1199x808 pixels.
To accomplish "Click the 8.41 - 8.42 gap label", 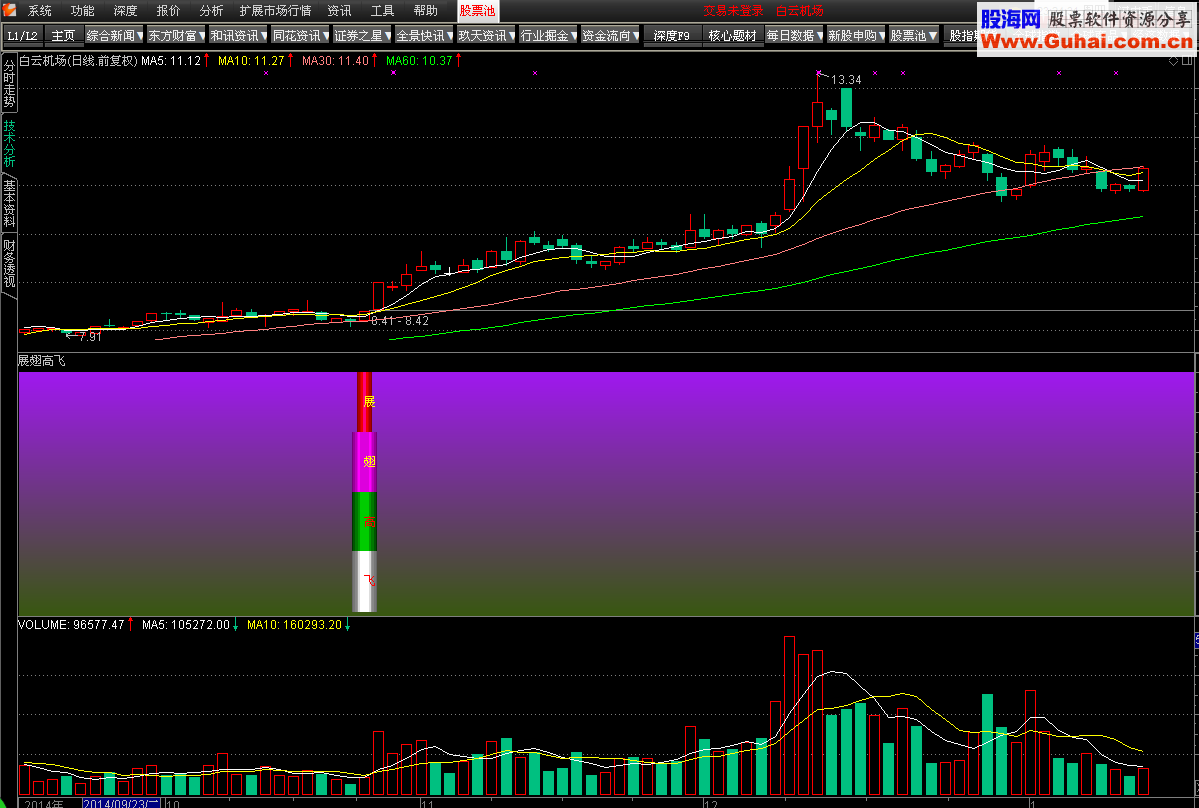I will click(400, 320).
